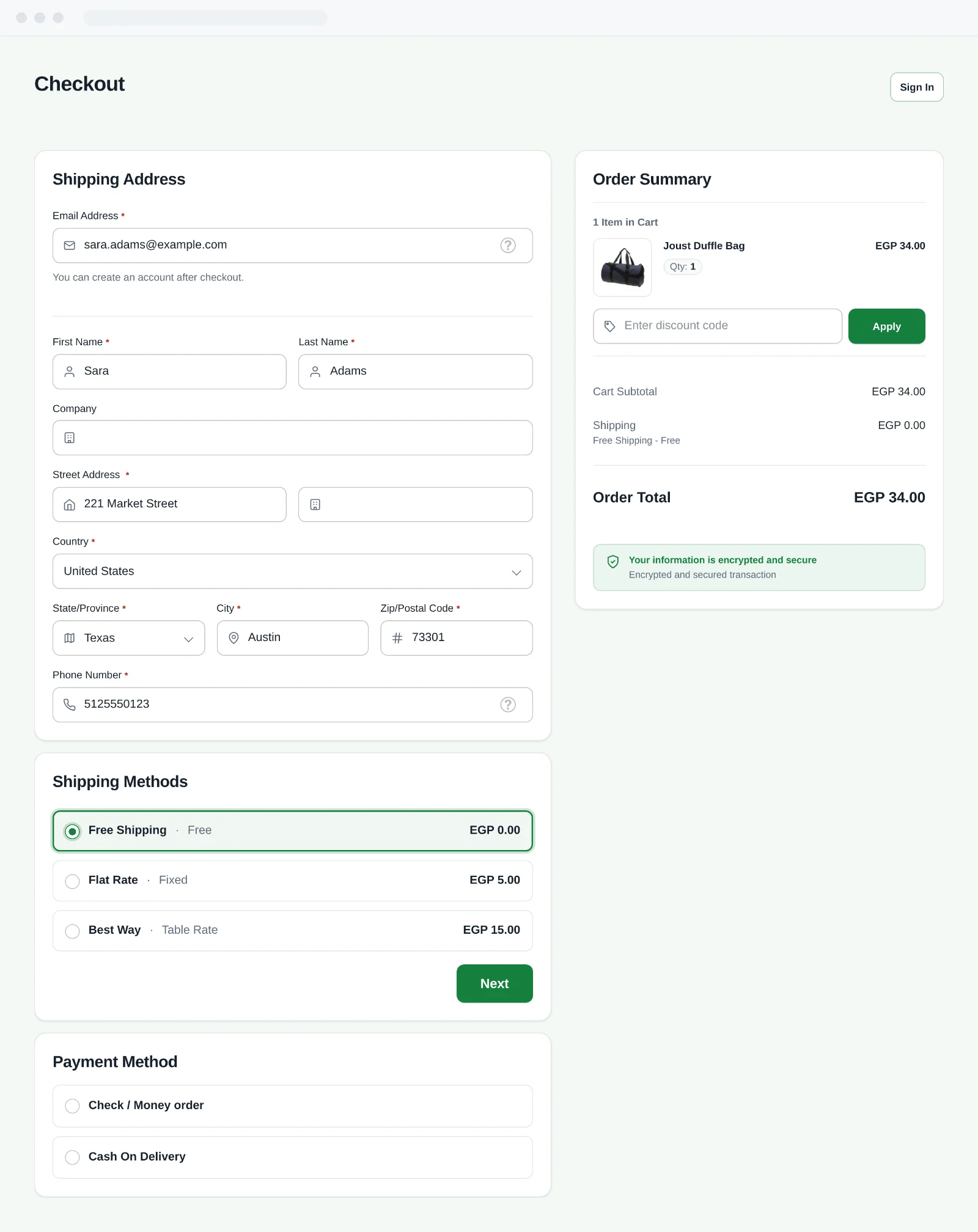Screen dimensions: 978x1232
Task: Click the Qty: 1 badge
Action: (x=683, y=266)
